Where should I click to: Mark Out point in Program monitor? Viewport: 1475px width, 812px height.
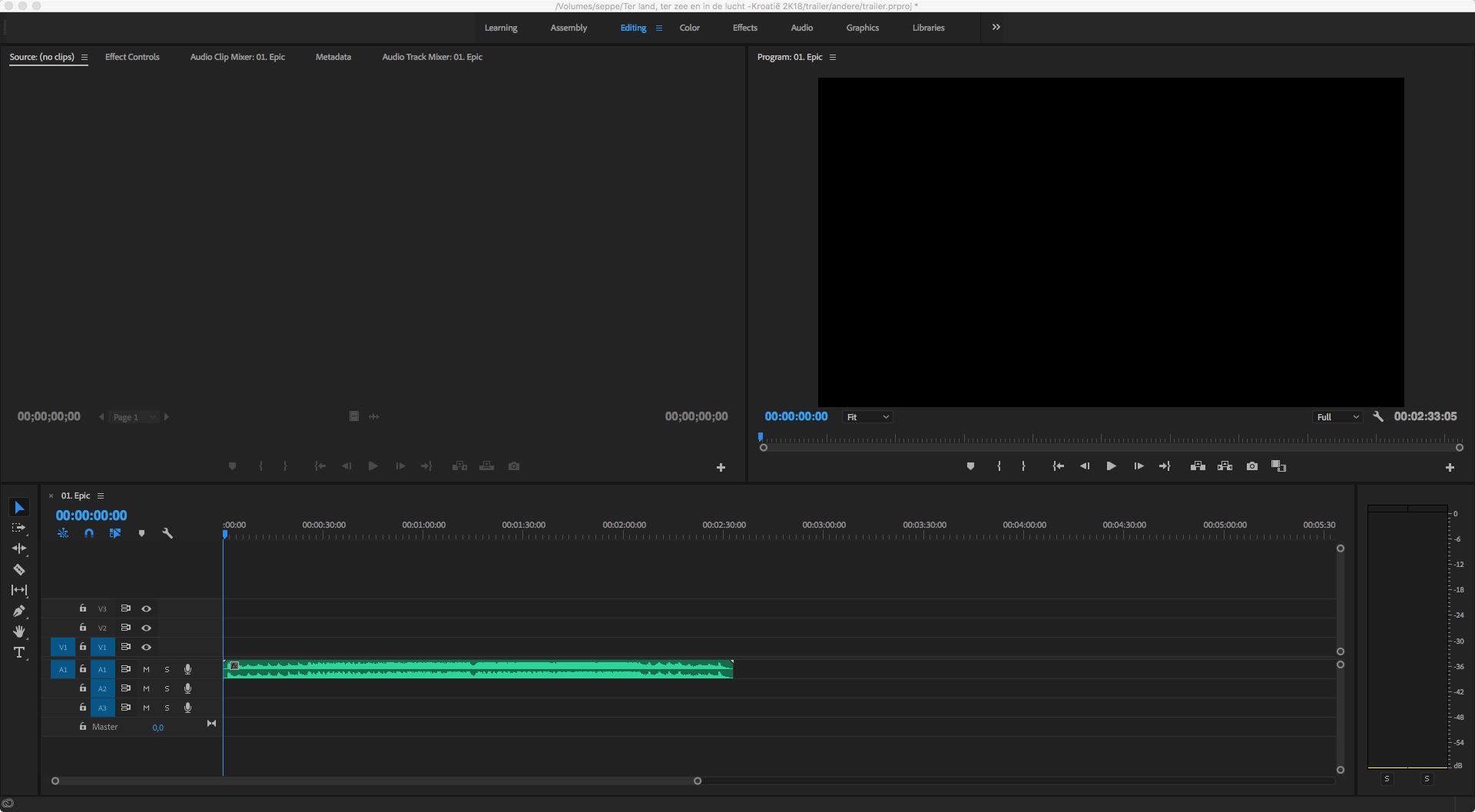tap(1023, 466)
